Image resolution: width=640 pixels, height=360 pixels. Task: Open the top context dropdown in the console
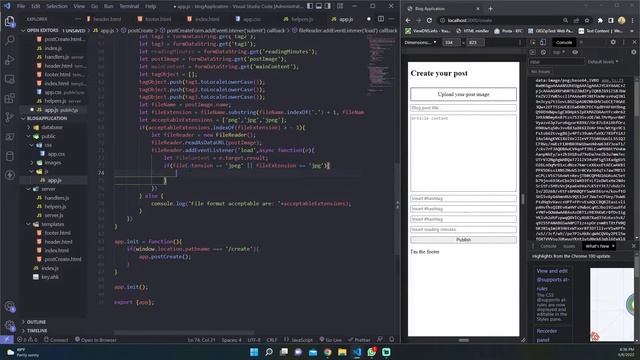[559, 52]
